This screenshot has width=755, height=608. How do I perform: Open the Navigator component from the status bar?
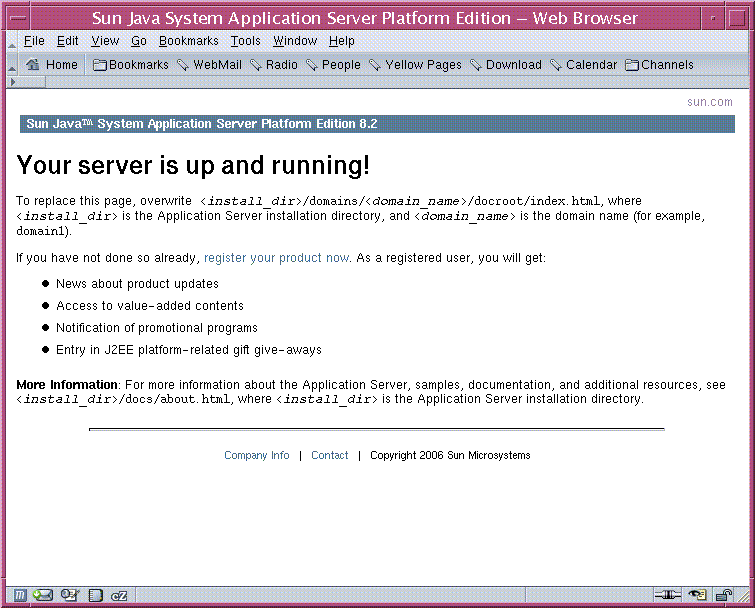20,595
